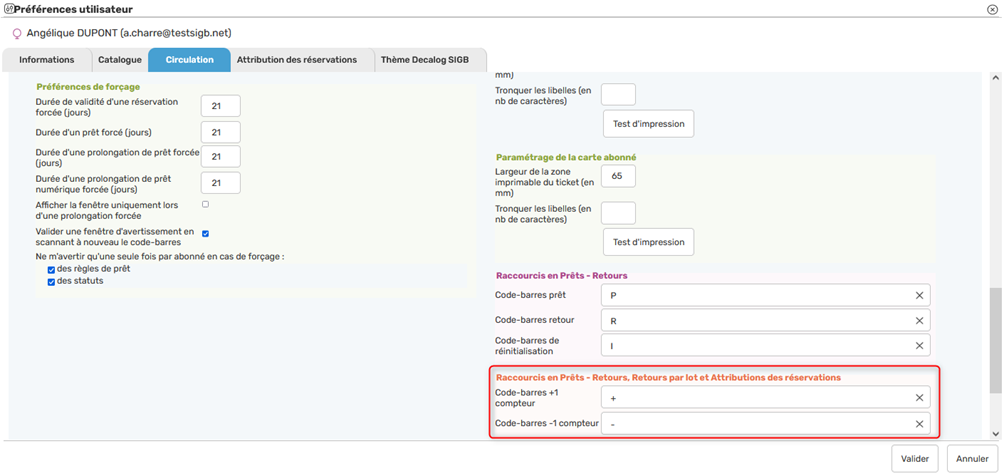
Task: Switch to the Catalogue tab
Action: point(120,60)
